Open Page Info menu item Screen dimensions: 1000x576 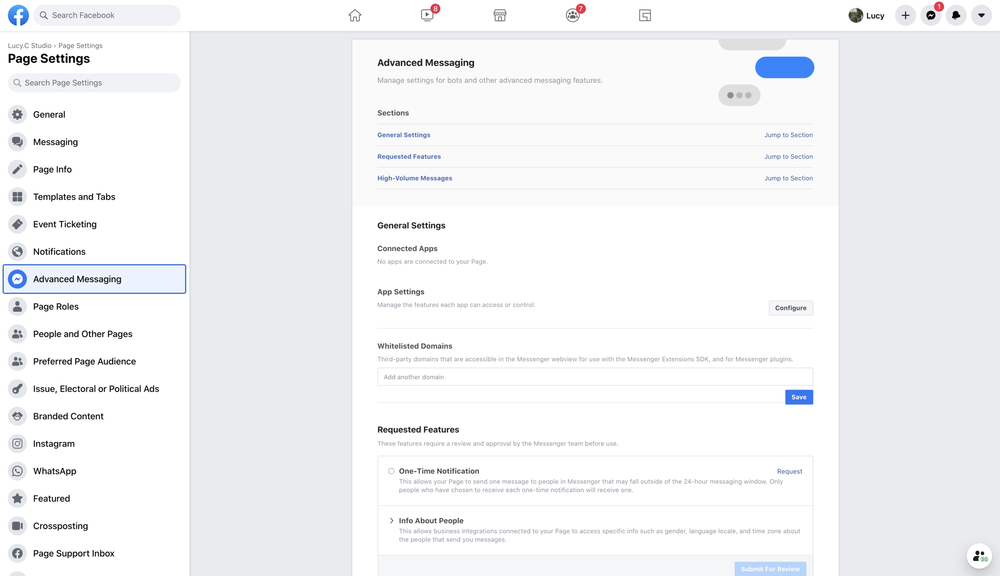click(x=94, y=169)
